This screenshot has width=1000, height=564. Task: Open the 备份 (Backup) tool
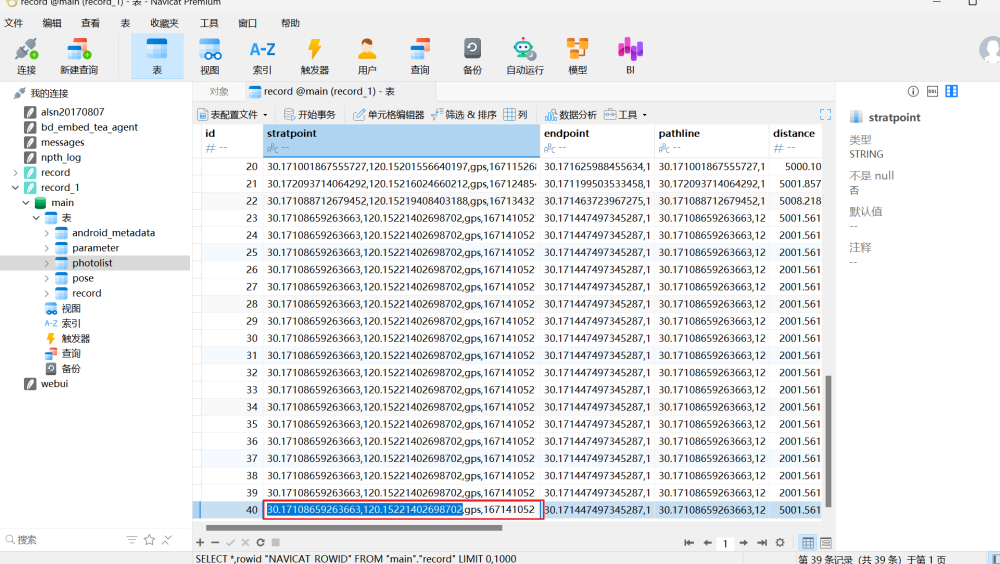coord(472,55)
